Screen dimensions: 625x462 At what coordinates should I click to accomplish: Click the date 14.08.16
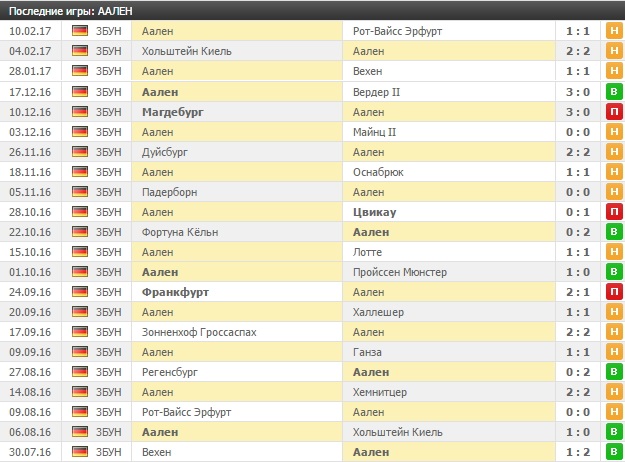click(x=30, y=392)
